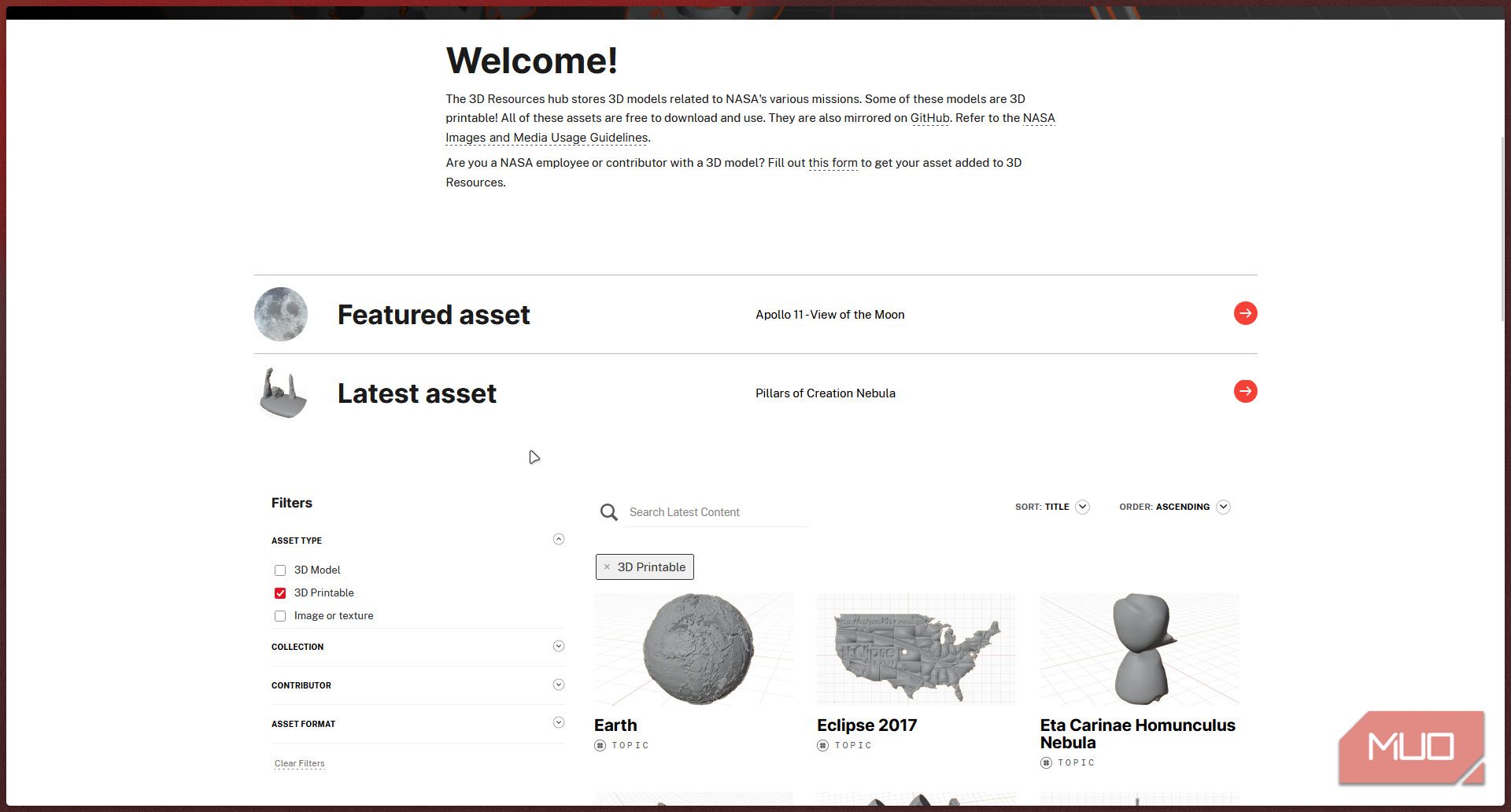This screenshot has width=1511, height=812.
Task: Click the 3D Model label text
Action: (317, 570)
